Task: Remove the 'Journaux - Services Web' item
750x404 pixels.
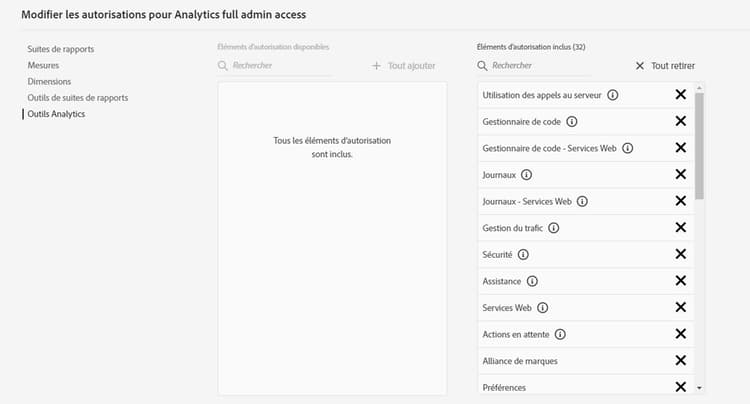Action: (680, 201)
